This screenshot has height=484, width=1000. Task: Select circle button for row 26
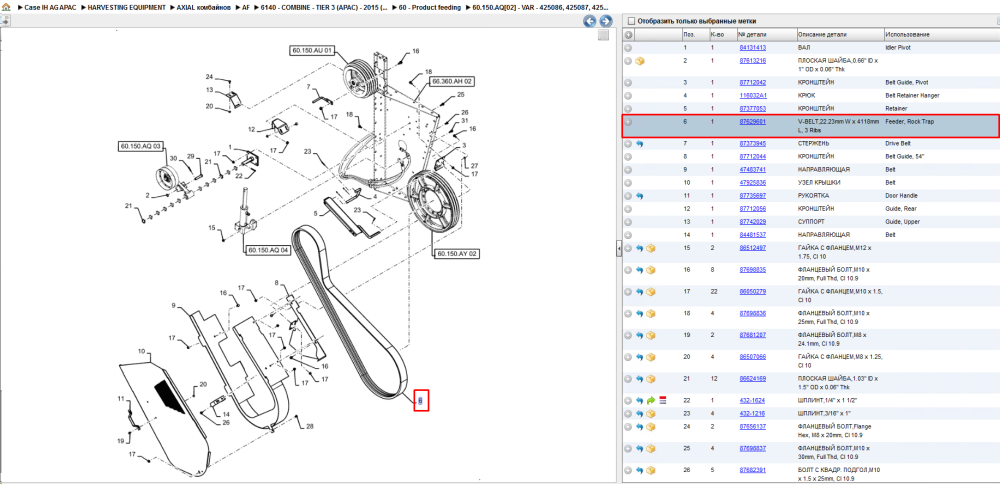628,470
